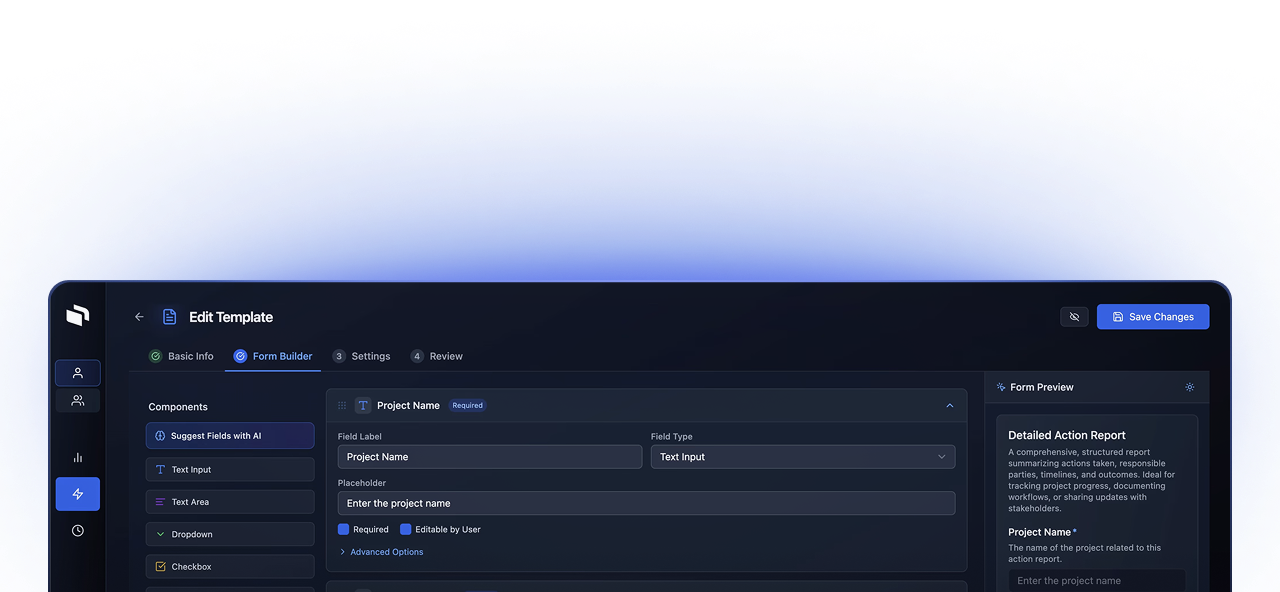Screen dimensions: 1280x592
Task: Open the single-user profile sidebar icon
Action: pos(78,373)
